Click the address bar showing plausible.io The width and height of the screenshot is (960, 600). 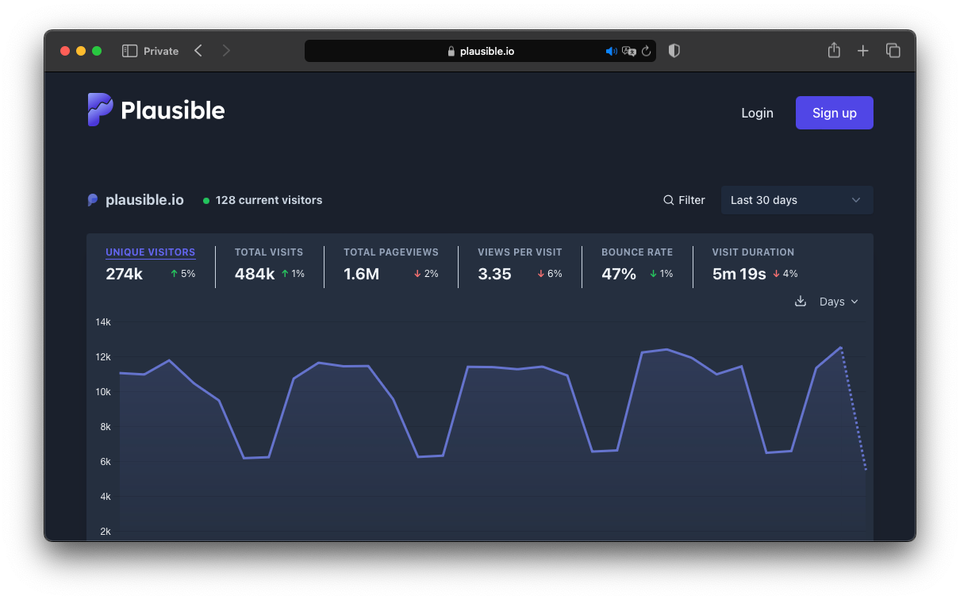(x=480, y=51)
